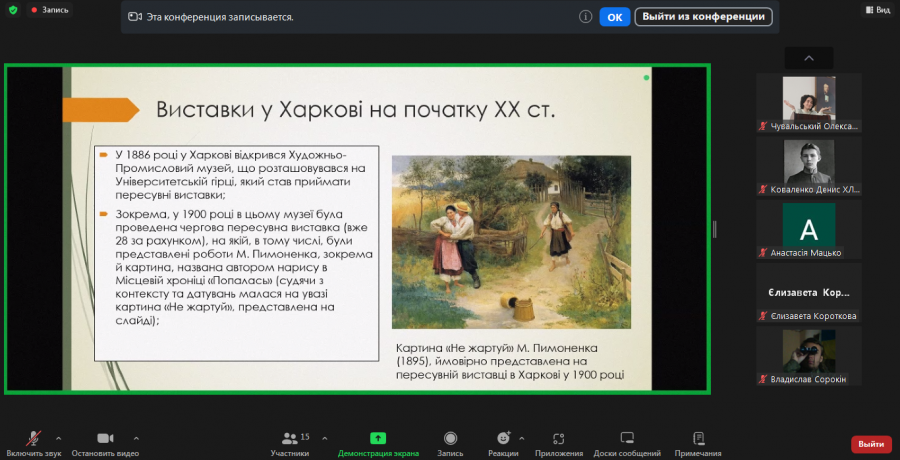Expand participants options arrow
Image resolution: width=900 pixels, height=460 pixels.
(325, 438)
